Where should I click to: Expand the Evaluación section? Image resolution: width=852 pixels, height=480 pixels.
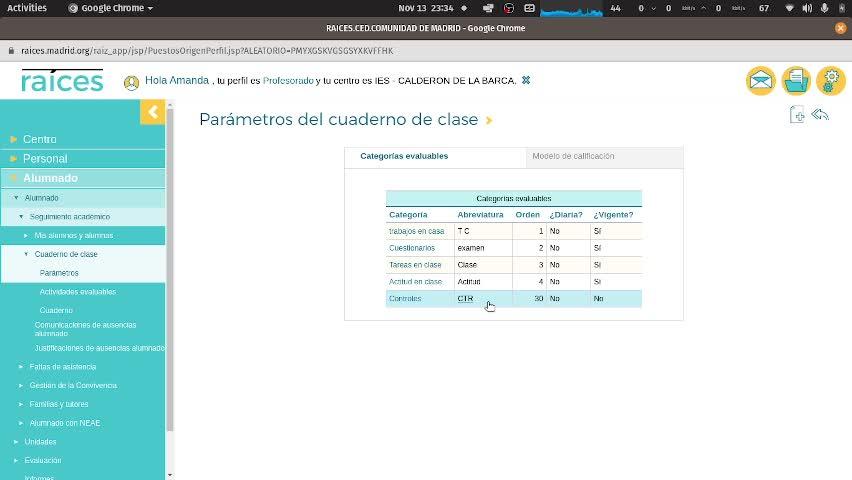(x=42, y=460)
